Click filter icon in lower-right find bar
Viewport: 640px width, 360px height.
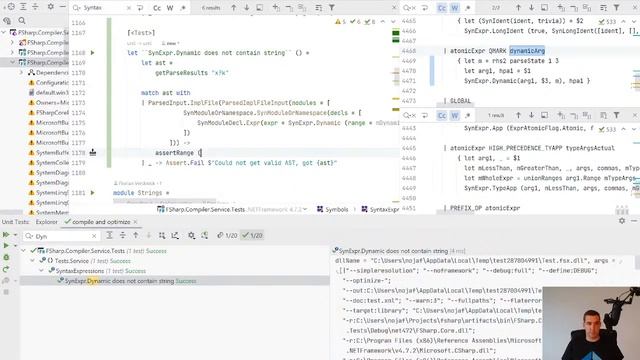tap(616, 115)
